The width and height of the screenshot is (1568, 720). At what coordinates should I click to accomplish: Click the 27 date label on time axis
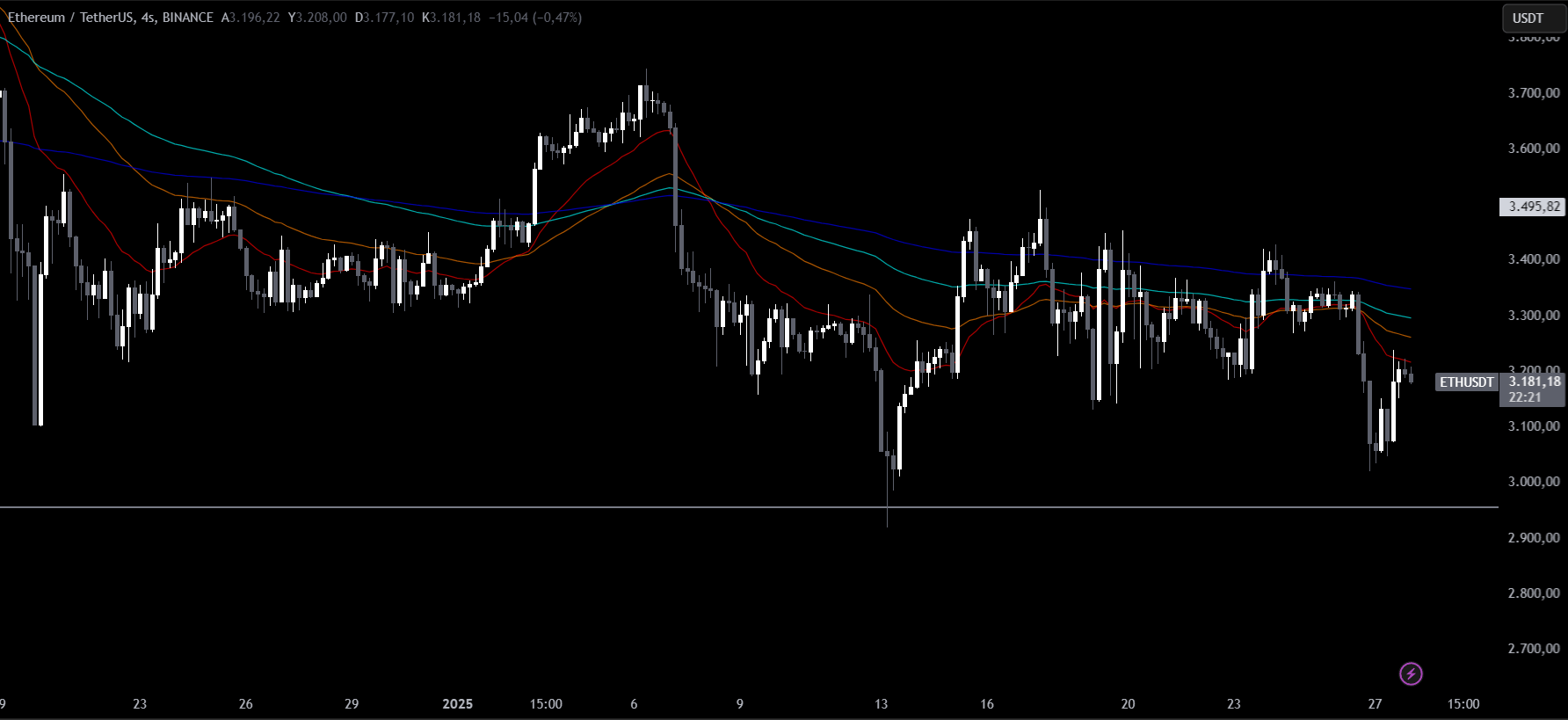[x=1375, y=703]
